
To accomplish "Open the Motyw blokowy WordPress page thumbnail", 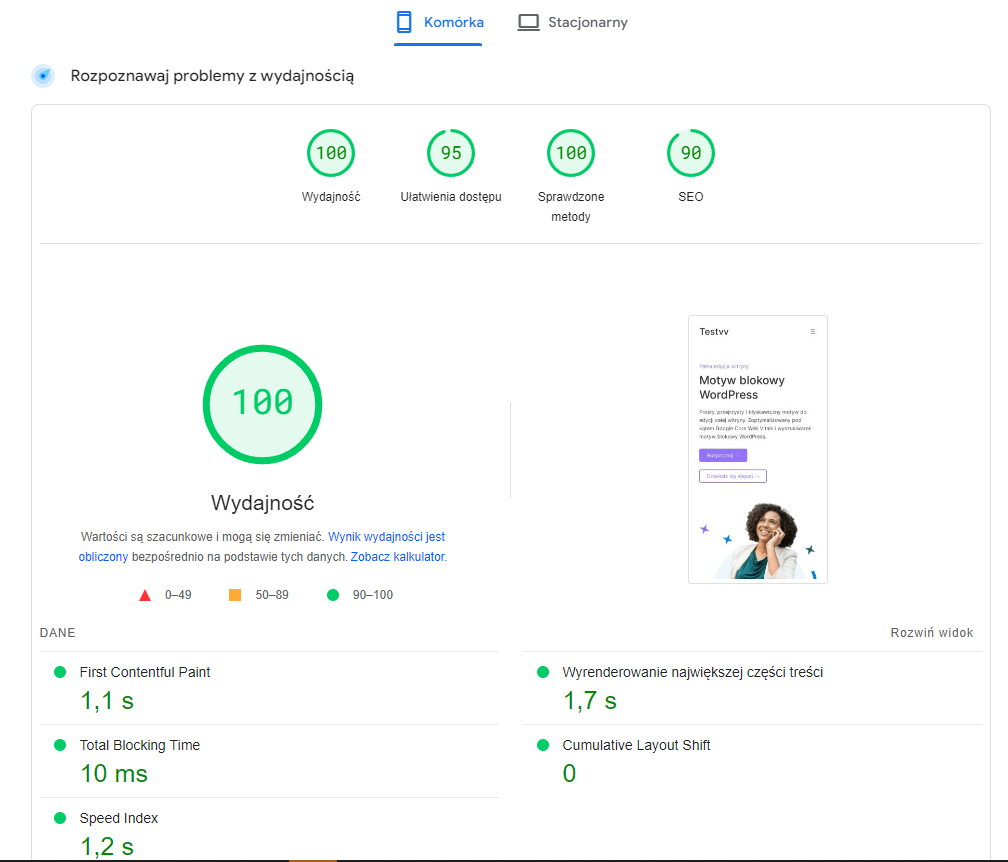I will [757, 448].
